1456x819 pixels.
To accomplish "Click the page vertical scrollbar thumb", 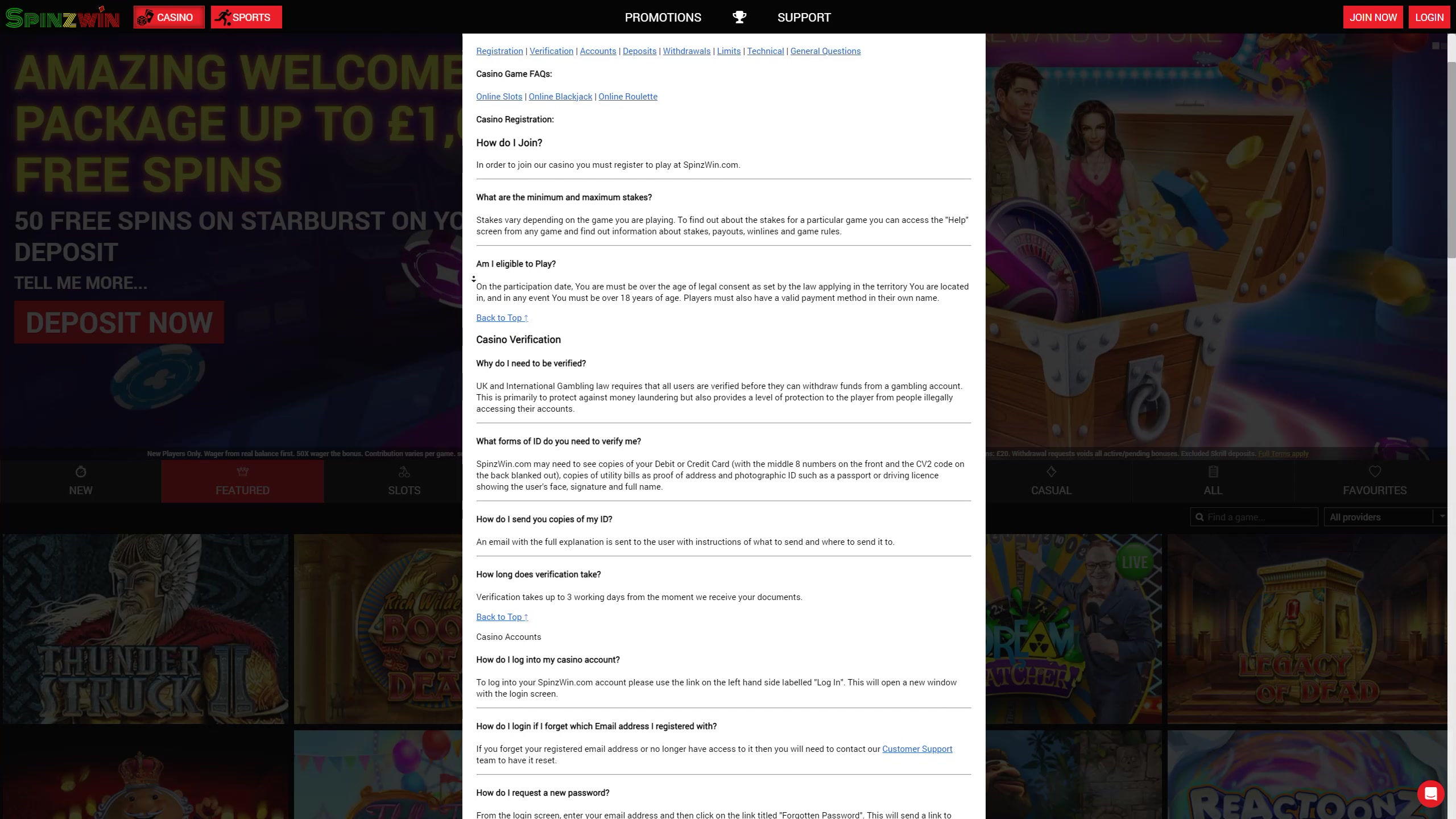I will [1451, 159].
